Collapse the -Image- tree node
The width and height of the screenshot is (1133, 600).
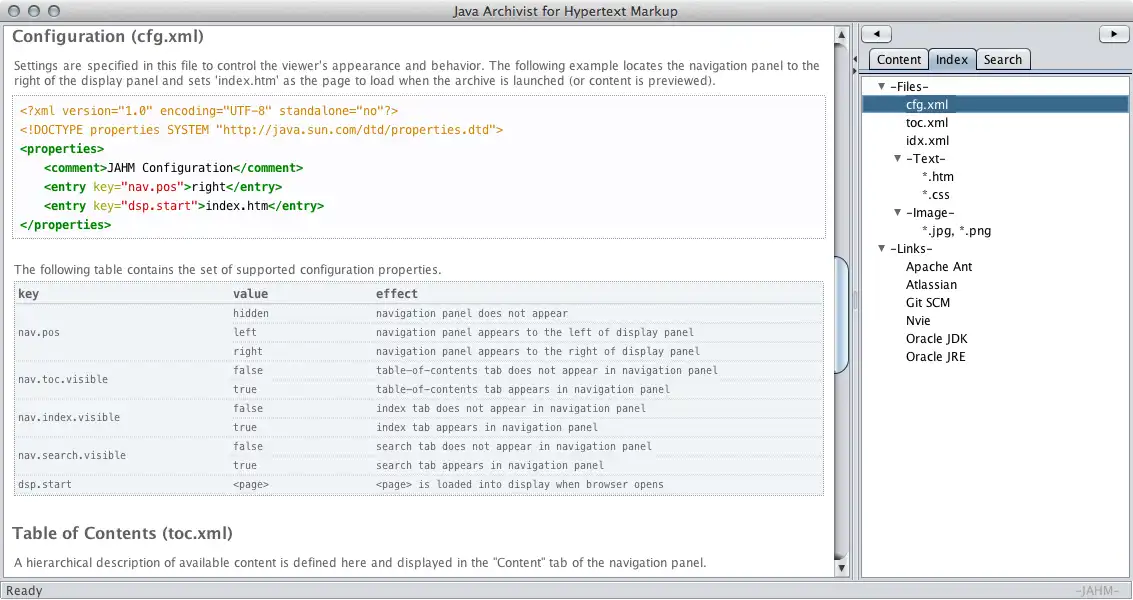898,213
